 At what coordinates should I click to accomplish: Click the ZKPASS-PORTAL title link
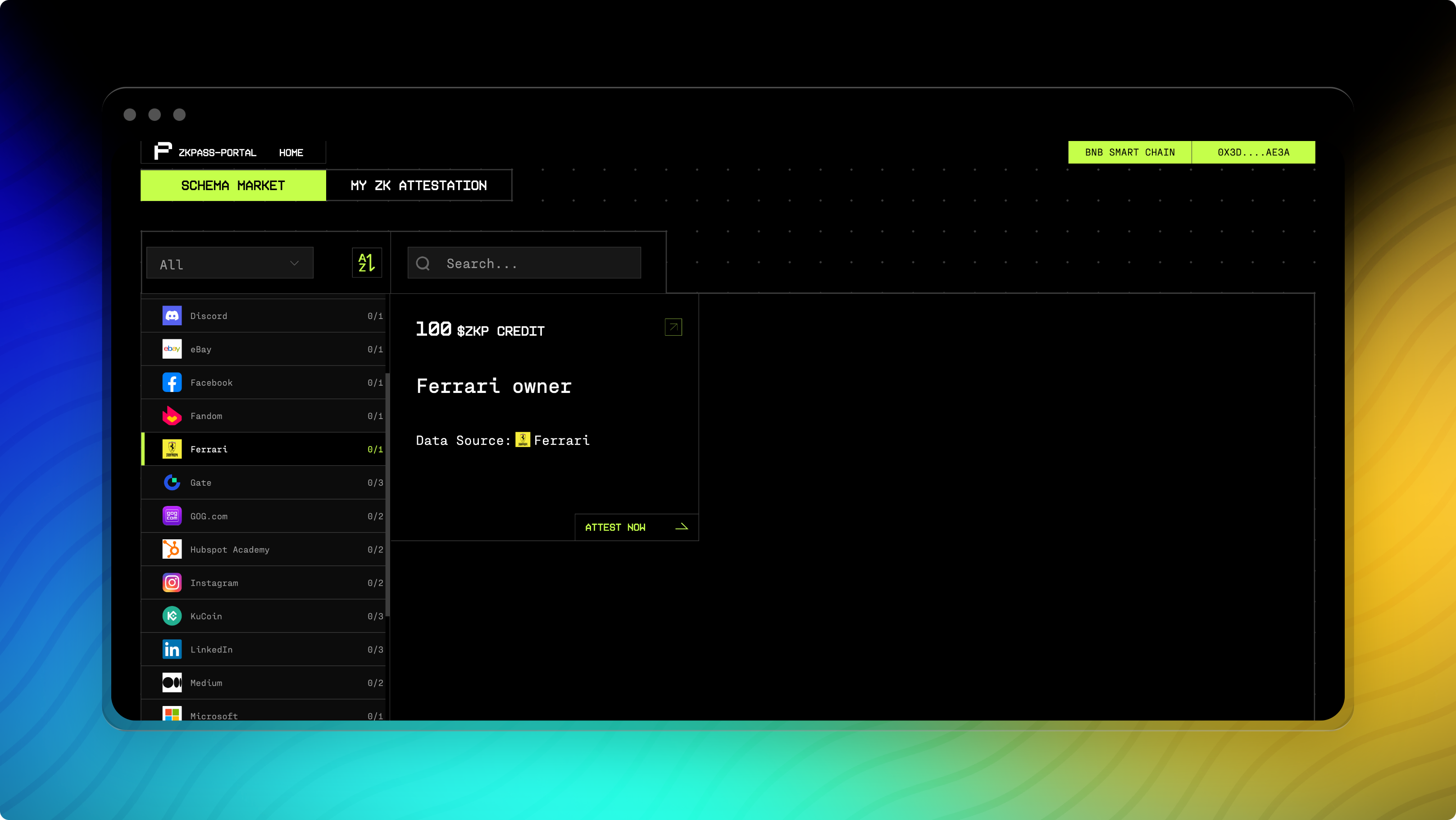tap(218, 153)
